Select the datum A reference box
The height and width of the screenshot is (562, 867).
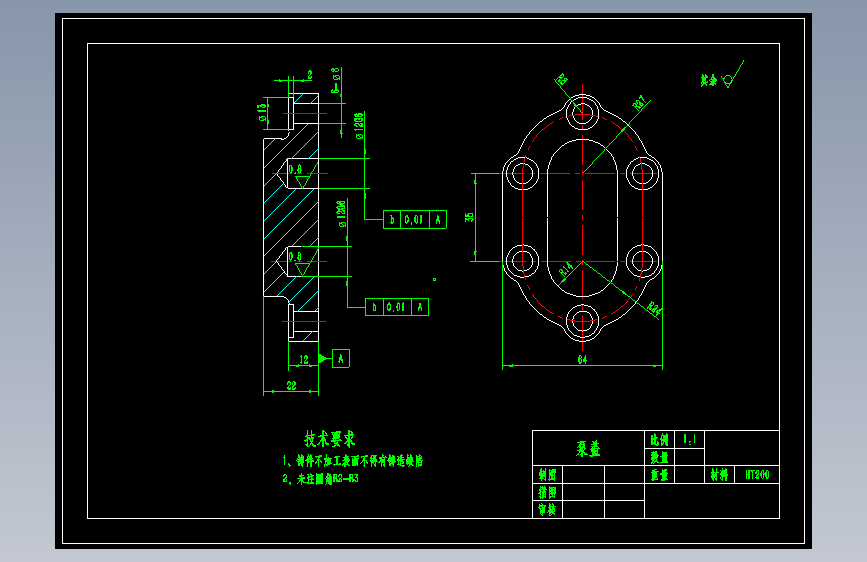(341, 358)
